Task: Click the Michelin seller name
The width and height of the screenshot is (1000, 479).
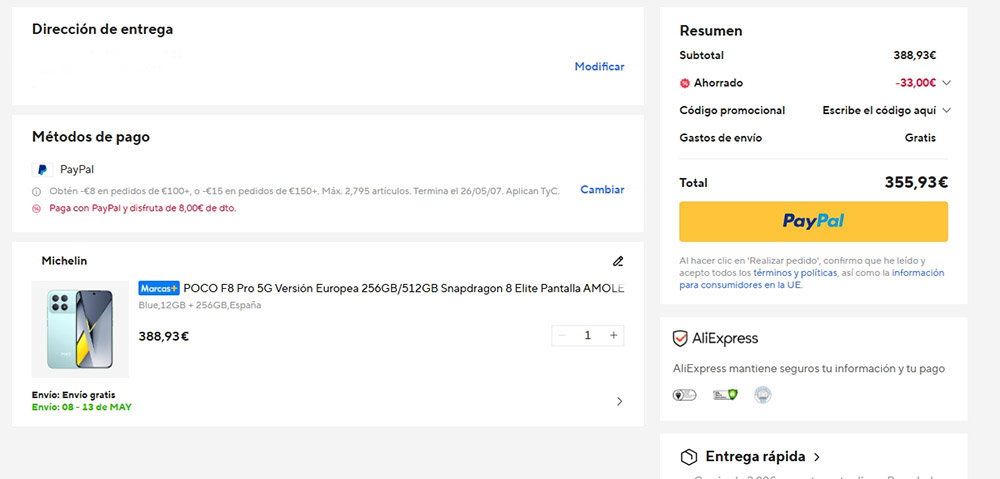Action: pyautogui.click(x=64, y=261)
